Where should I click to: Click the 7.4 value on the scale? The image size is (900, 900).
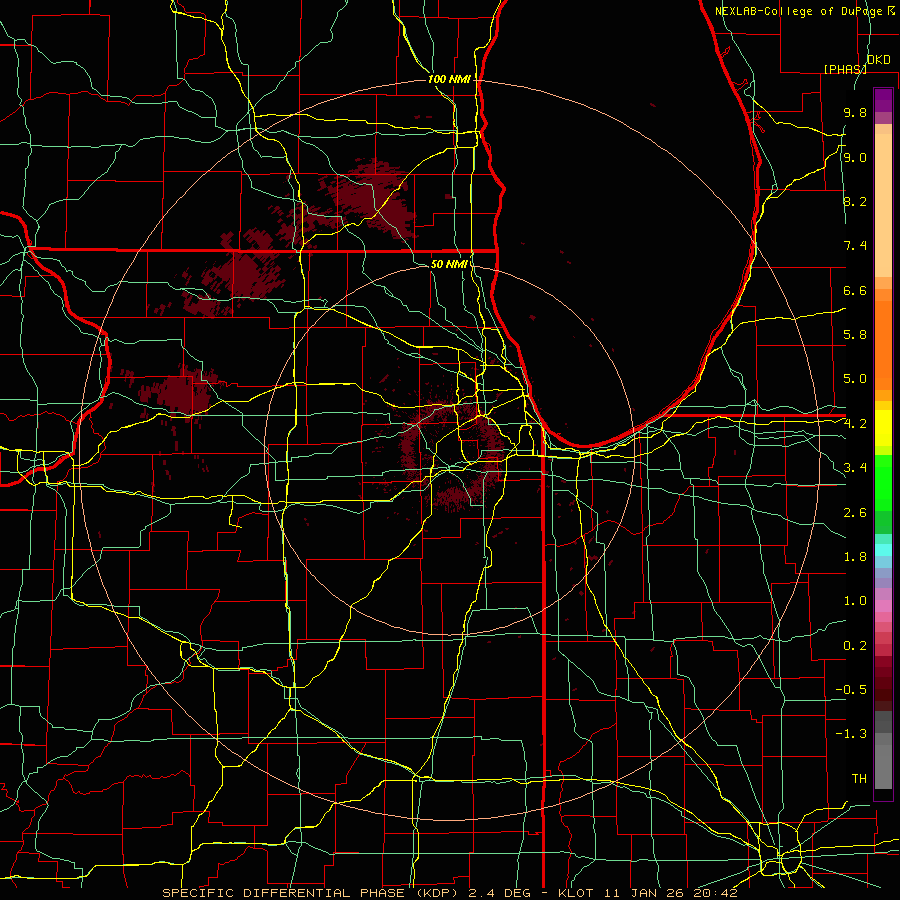pyautogui.click(x=855, y=246)
